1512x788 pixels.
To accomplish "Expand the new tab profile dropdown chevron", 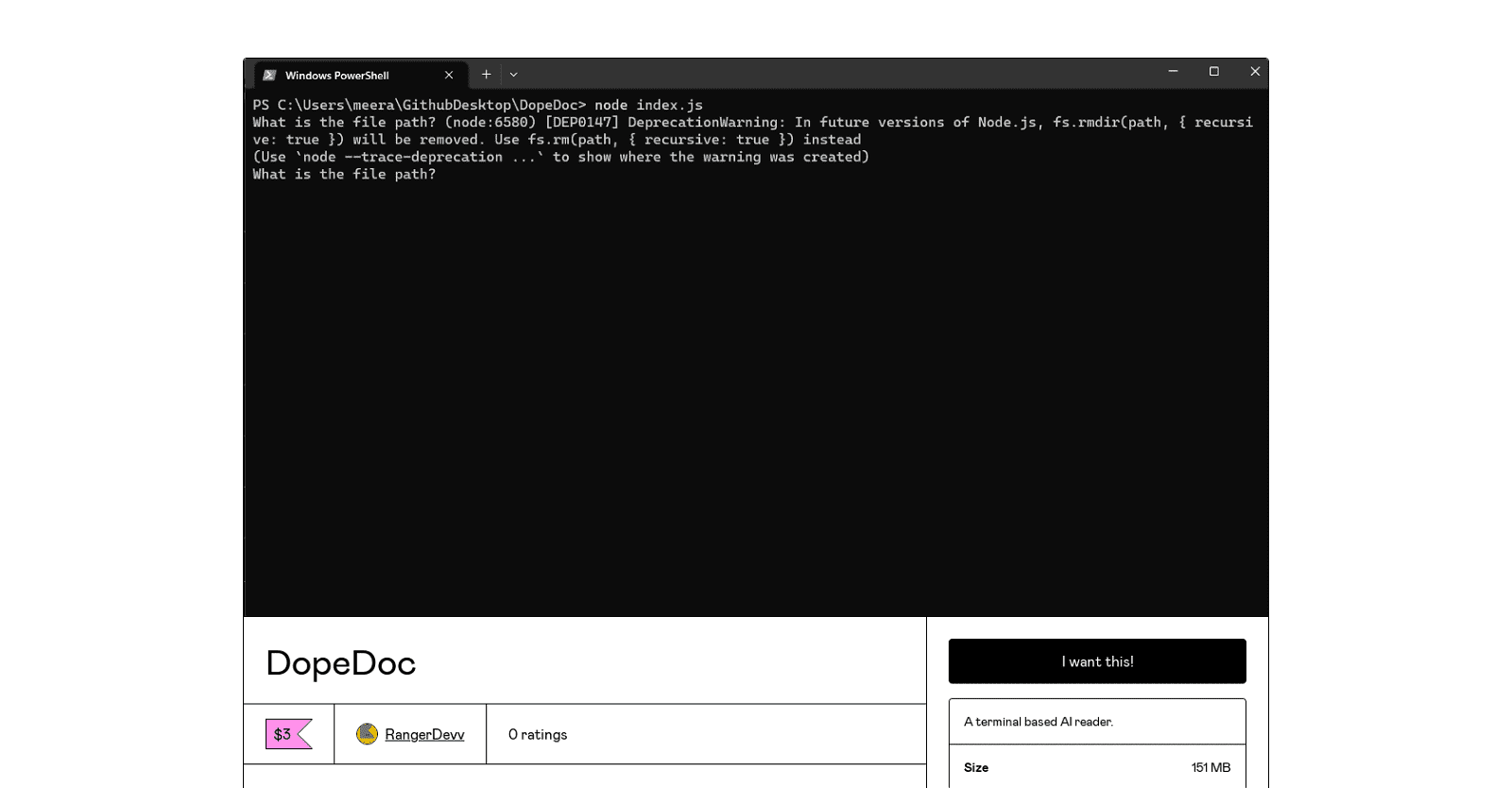I will tap(513, 75).
